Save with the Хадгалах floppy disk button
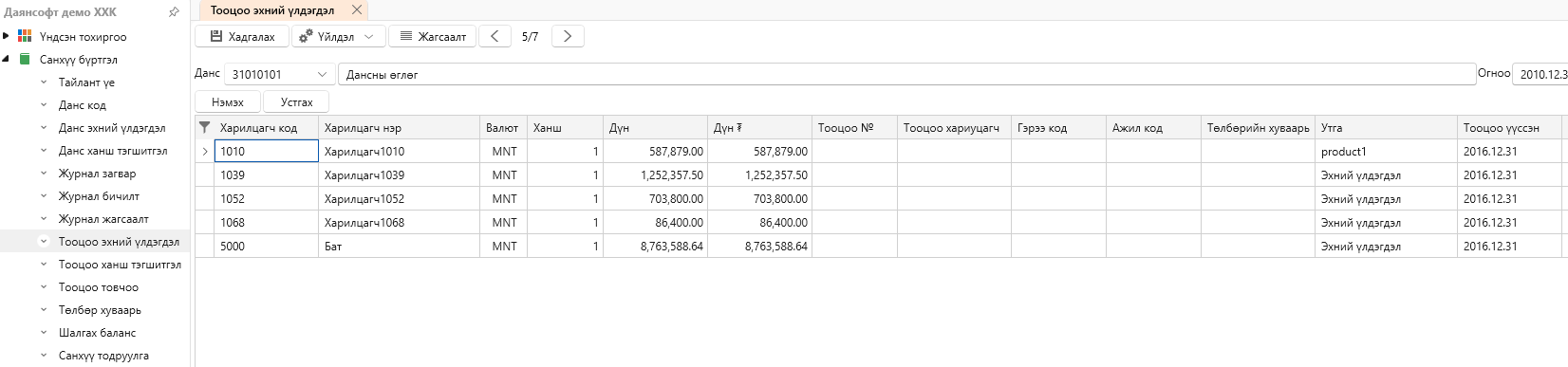Screen dimensions: 1568x367 [x=242, y=36]
